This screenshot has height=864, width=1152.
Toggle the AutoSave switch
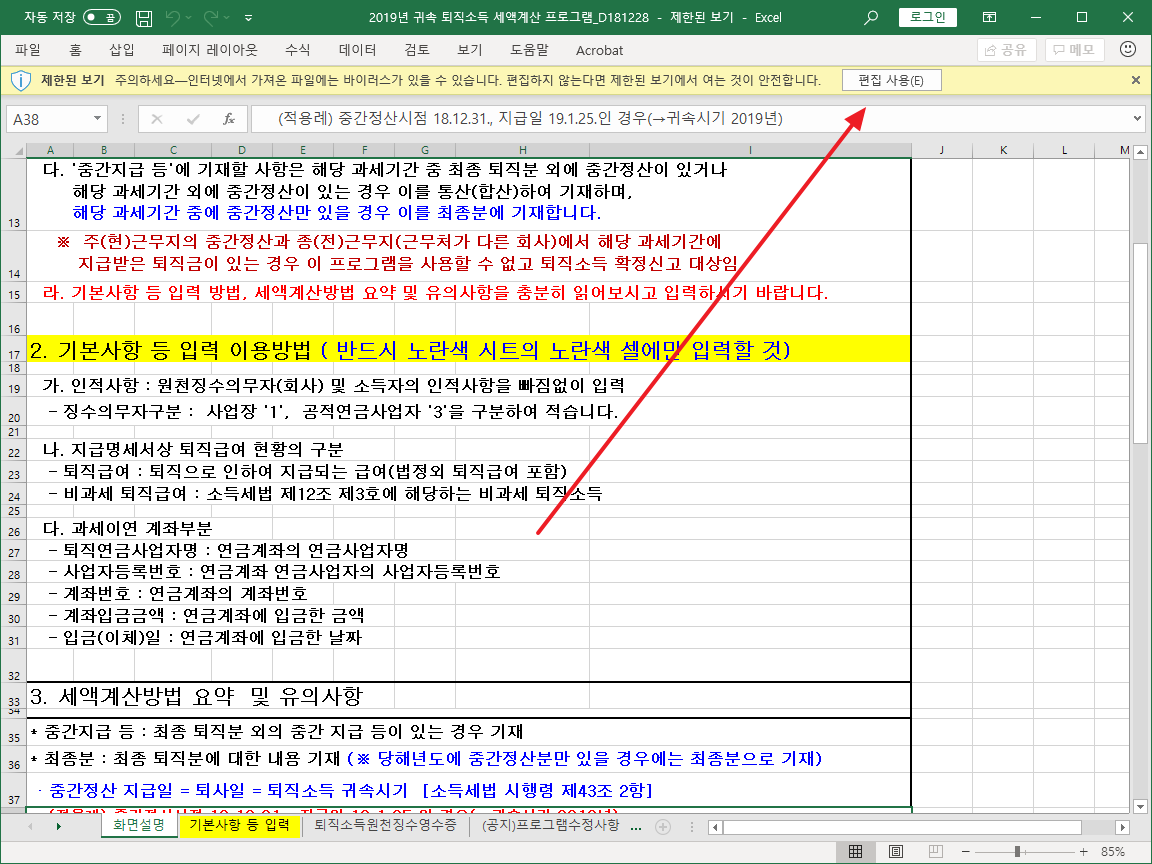101,17
